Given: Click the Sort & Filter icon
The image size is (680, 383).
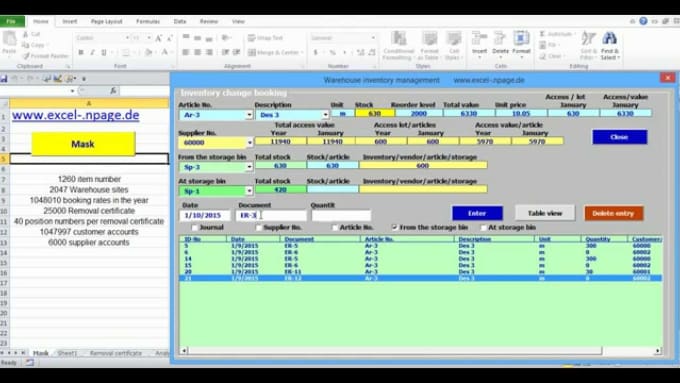Looking at the screenshot, I should 588,39.
